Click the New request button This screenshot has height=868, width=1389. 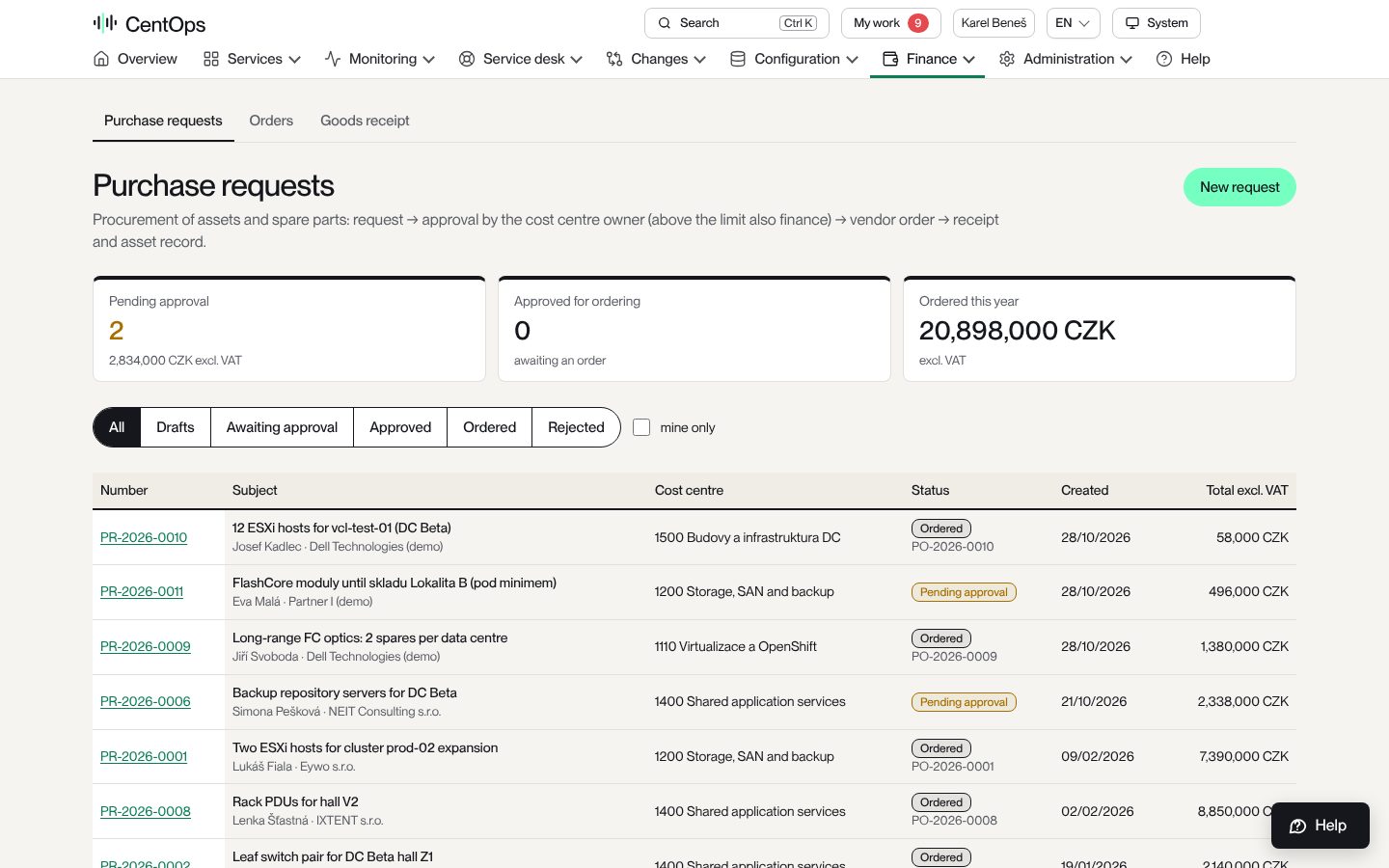(x=1239, y=187)
